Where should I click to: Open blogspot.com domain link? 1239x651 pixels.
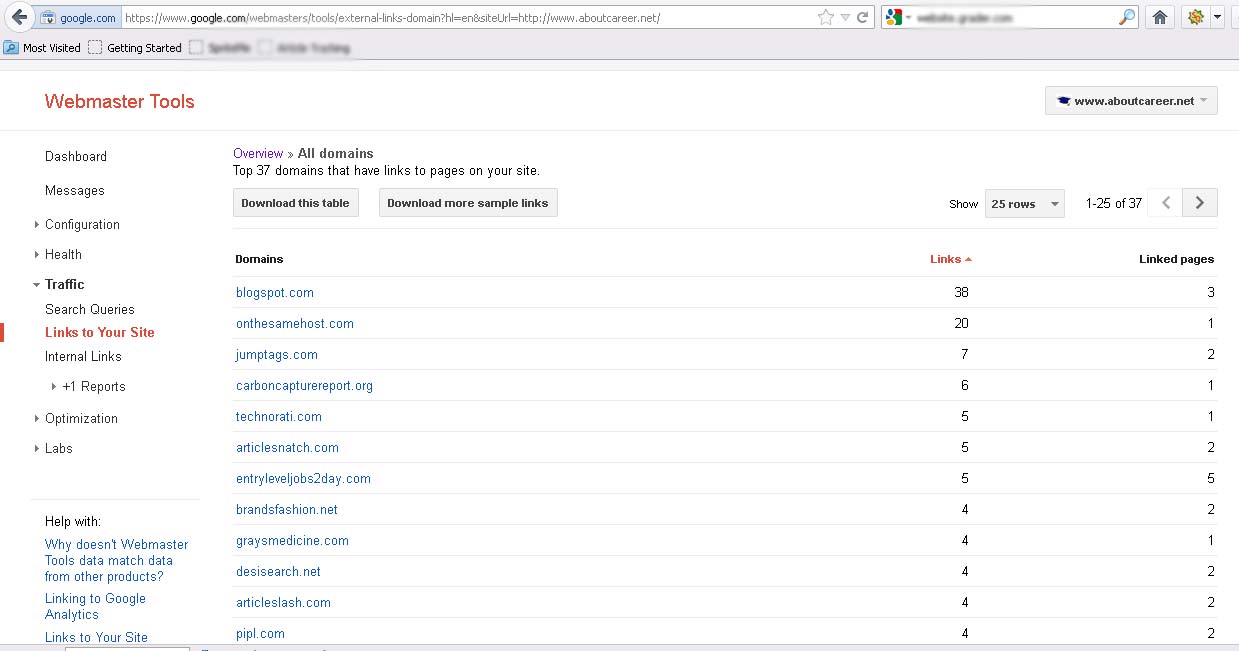pyautogui.click(x=275, y=292)
